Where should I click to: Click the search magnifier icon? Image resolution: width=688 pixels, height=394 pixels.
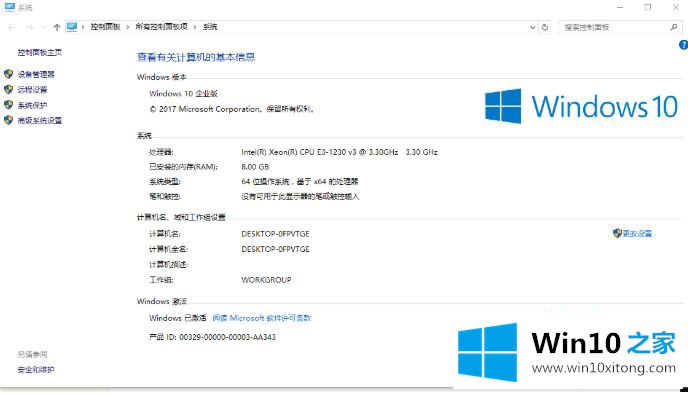pos(674,27)
